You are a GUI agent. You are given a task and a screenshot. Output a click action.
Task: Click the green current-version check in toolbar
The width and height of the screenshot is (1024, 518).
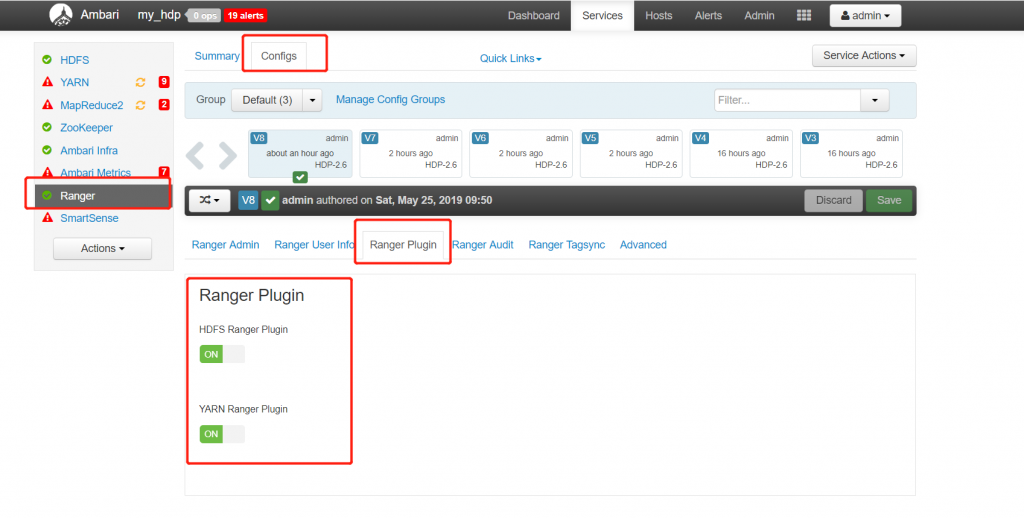pyautogui.click(x=270, y=201)
